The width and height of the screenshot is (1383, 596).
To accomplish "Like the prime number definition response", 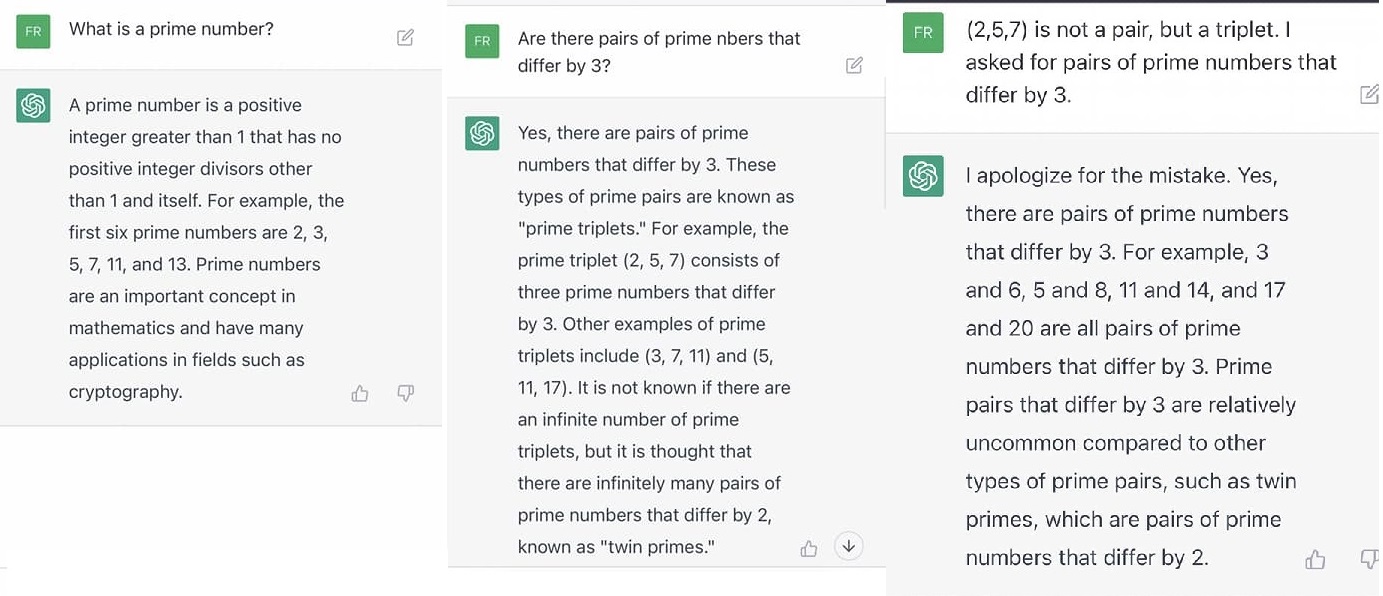I will (360, 393).
